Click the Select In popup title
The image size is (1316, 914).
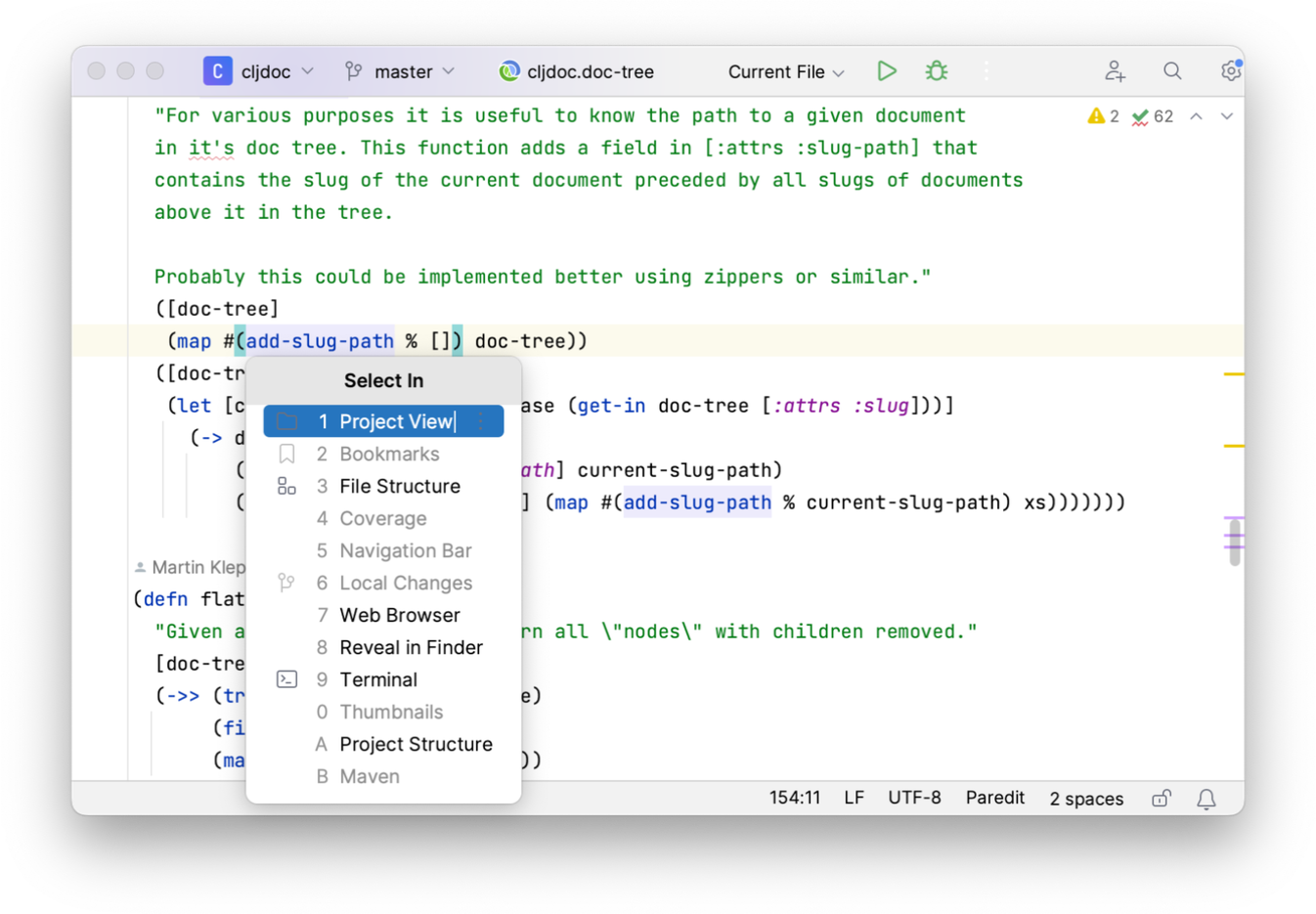click(x=383, y=381)
